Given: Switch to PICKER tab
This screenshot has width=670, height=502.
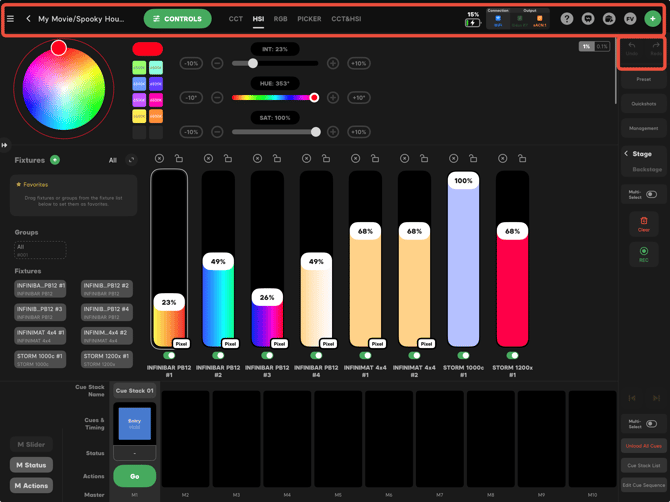Looking at the screenshot, I should [x=309, y=19].
